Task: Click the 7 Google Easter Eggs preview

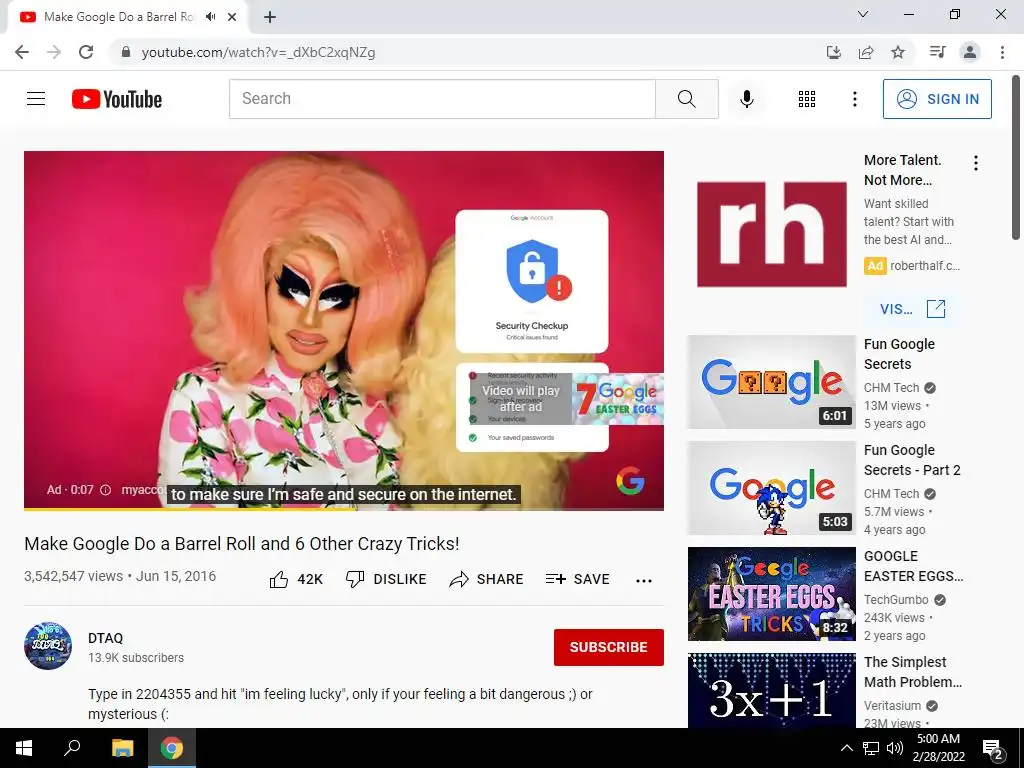Action: (x=618, y=399)
